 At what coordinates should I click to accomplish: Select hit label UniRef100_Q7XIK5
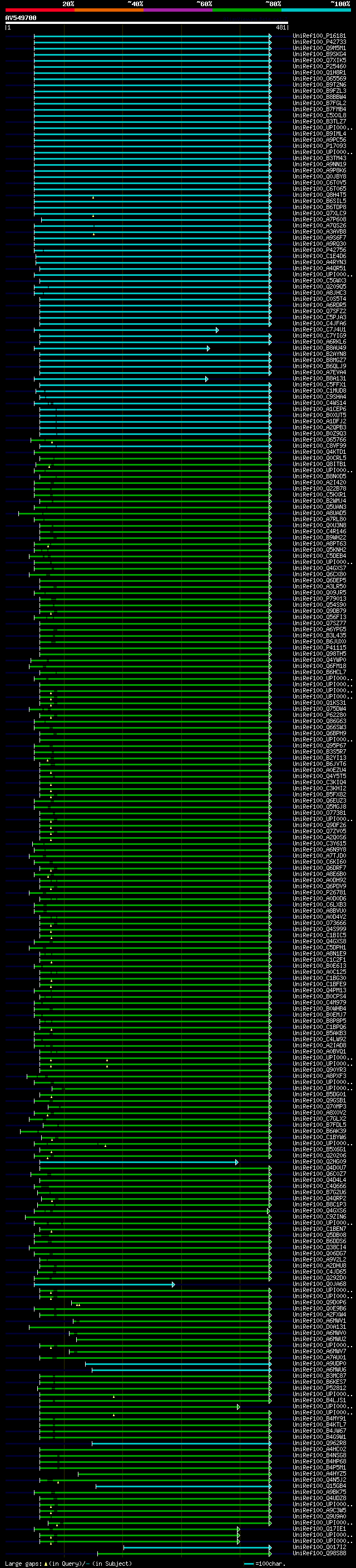319,60
